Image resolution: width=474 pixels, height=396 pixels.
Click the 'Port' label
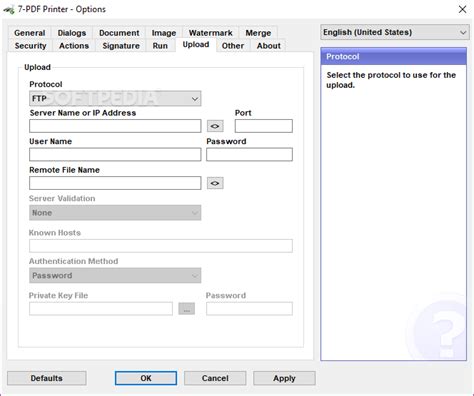click(243, 113)
